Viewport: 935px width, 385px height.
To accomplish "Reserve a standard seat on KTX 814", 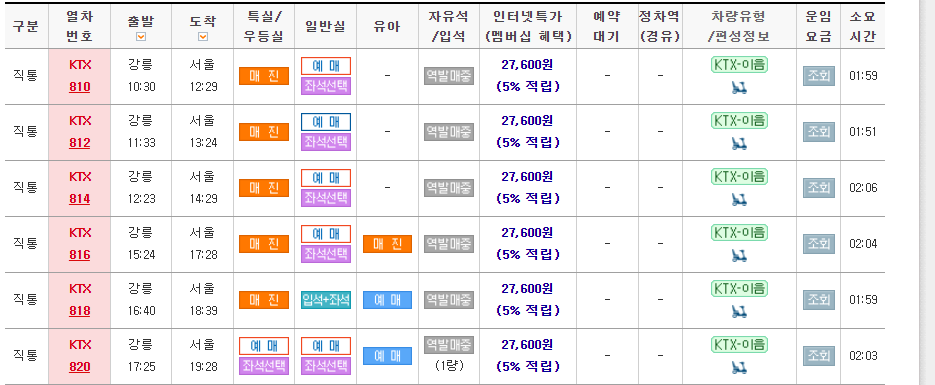I will point(326,178).
